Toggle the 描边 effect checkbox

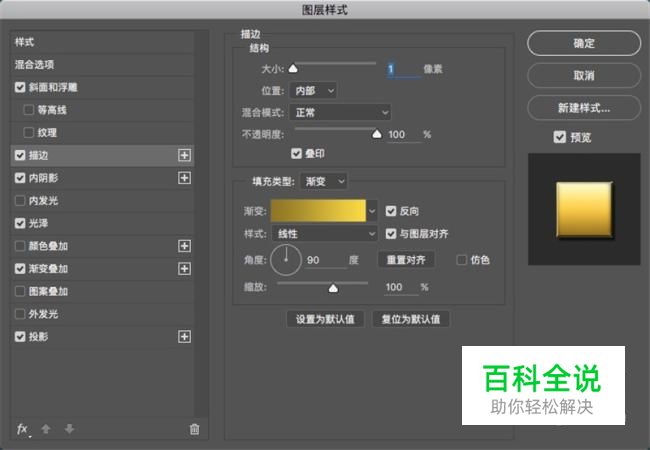(x=20, y=155)
